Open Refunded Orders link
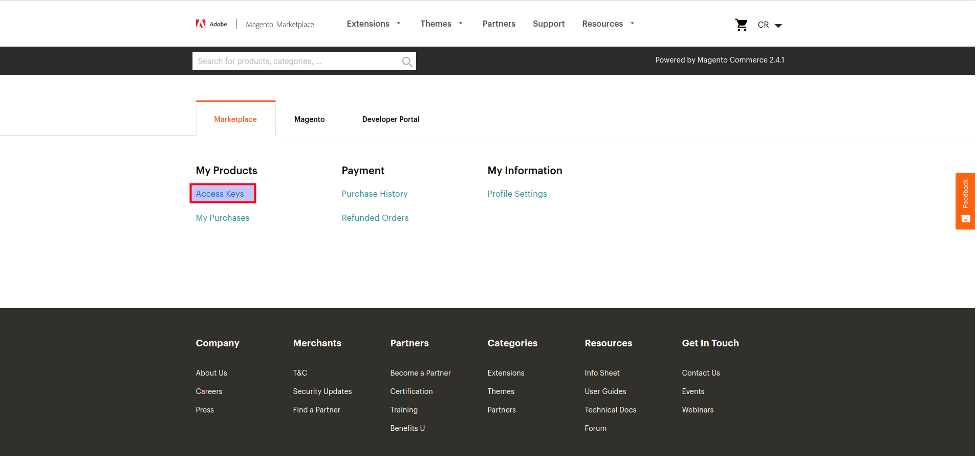The width and height of the screenshot is (977, 456). pos(375,218)
